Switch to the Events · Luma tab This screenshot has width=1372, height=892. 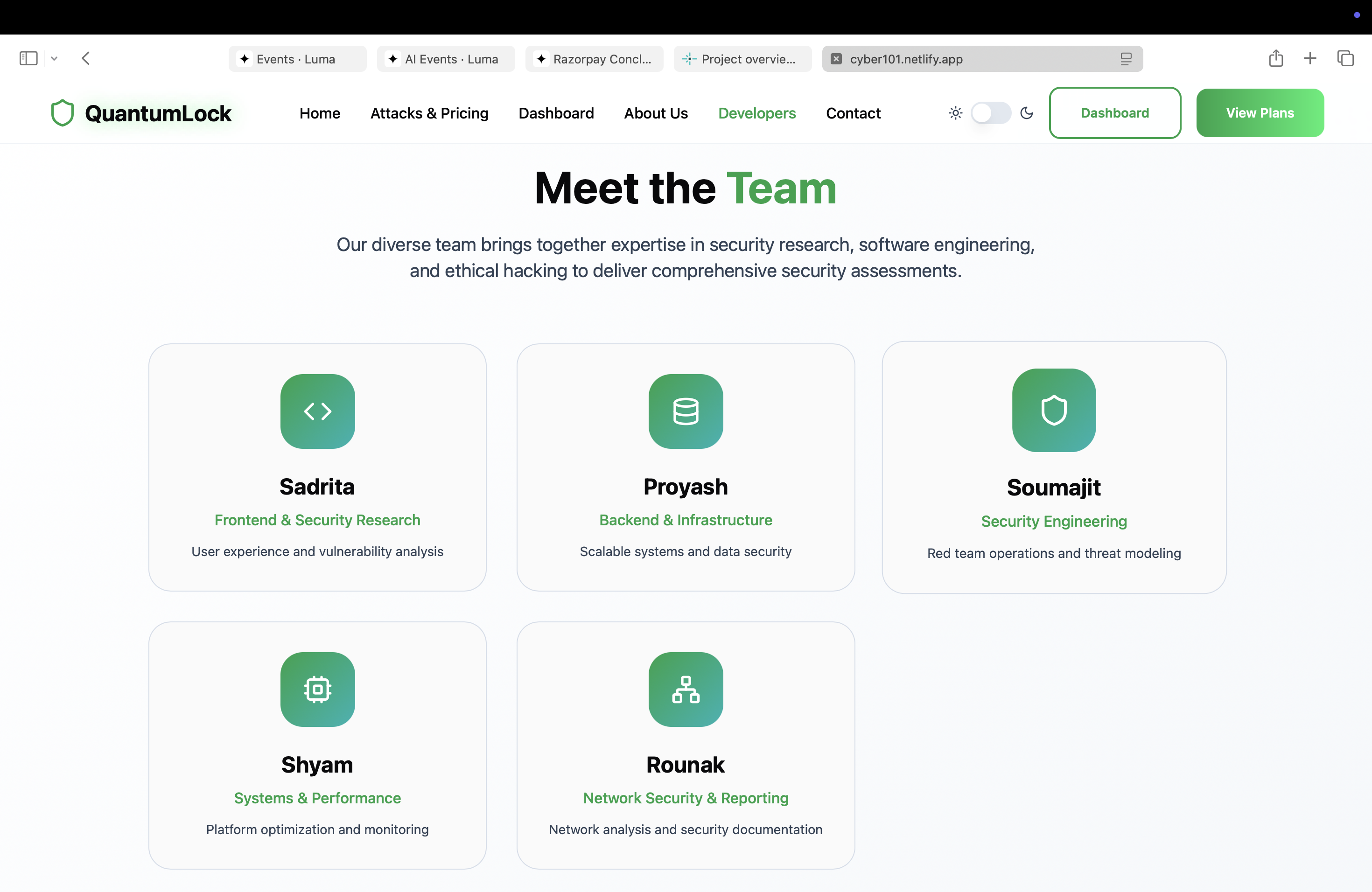(x=297, y=59)
